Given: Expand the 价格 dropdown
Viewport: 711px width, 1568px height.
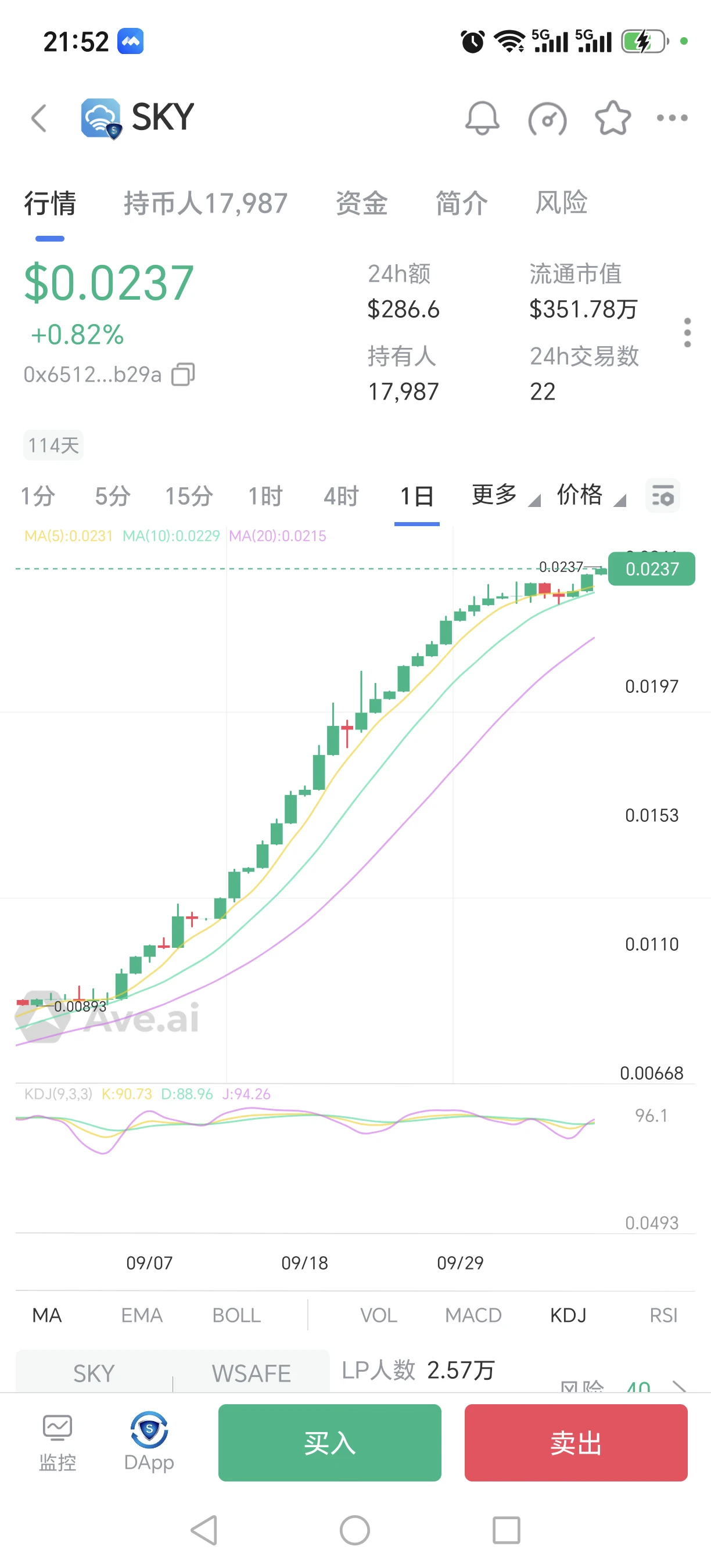Looking at the screenshot, I should 592,495.
